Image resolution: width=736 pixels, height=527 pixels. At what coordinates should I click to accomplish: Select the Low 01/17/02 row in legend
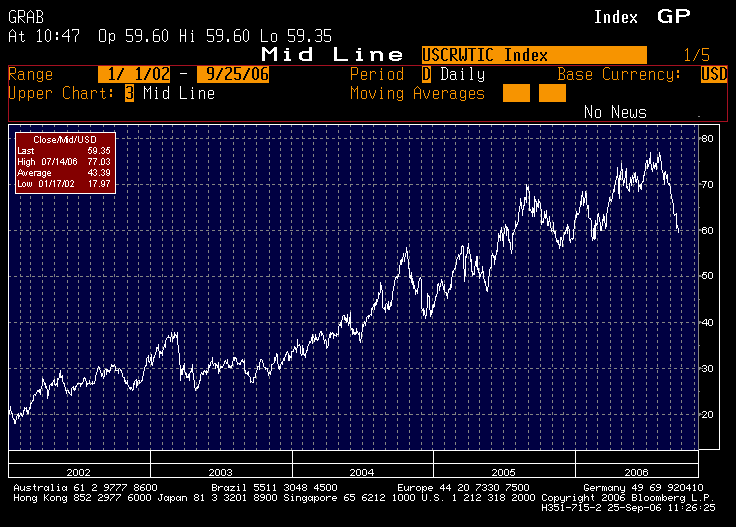click(x=65, y=183)
